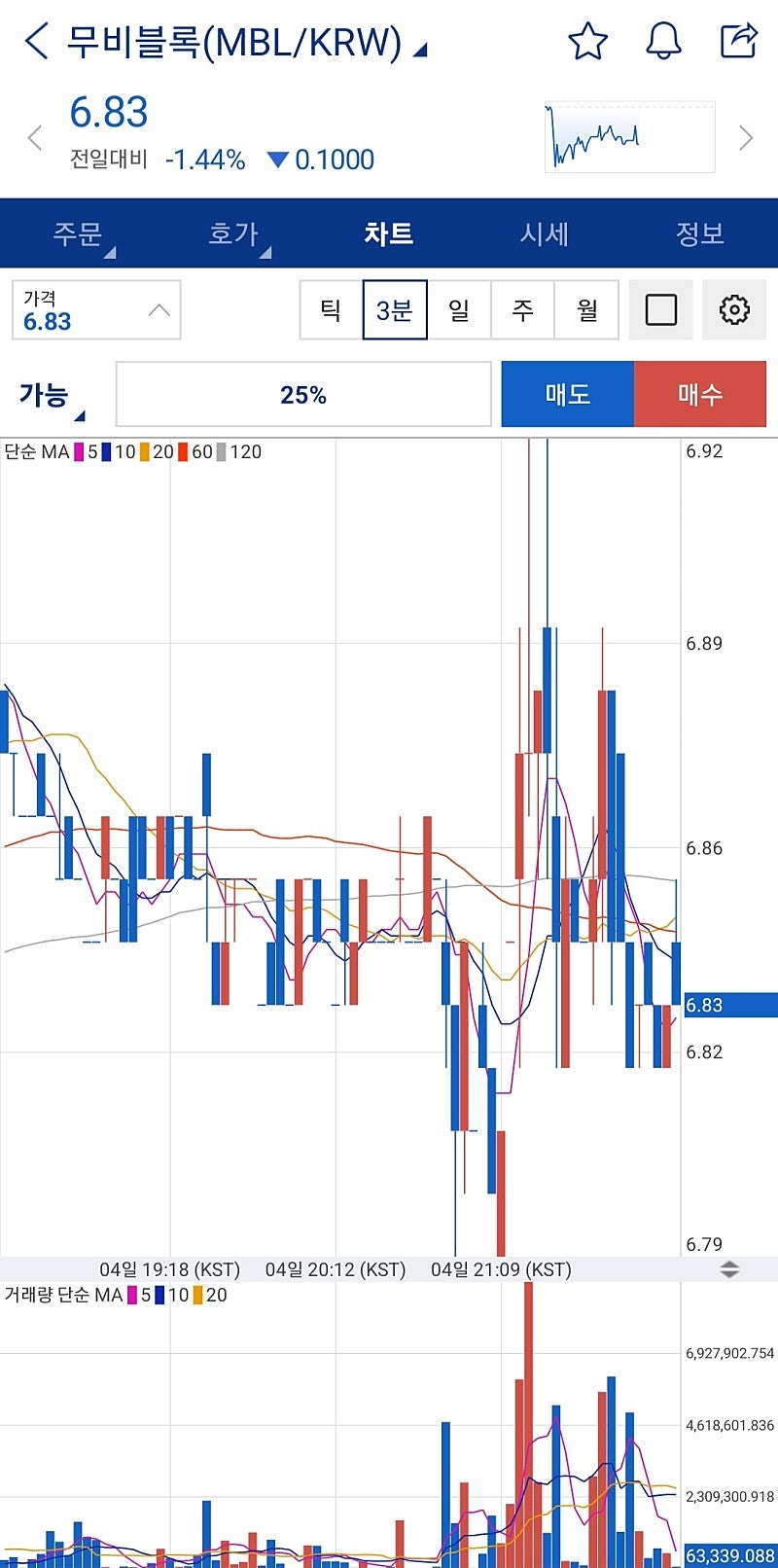778x1568 pixels.
Task: Go to next coin with right arrow
Action: coord(746,137)
